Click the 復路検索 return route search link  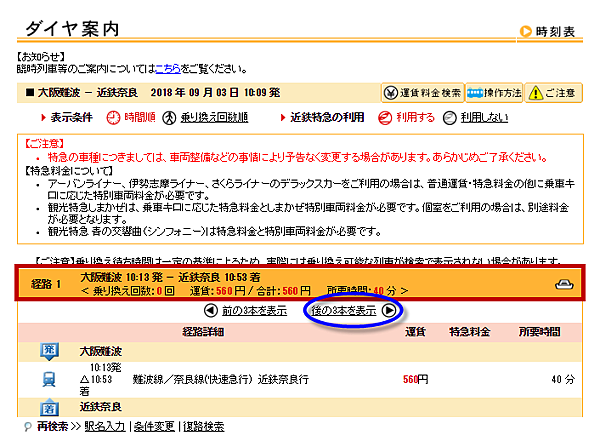tap(204, 426)
